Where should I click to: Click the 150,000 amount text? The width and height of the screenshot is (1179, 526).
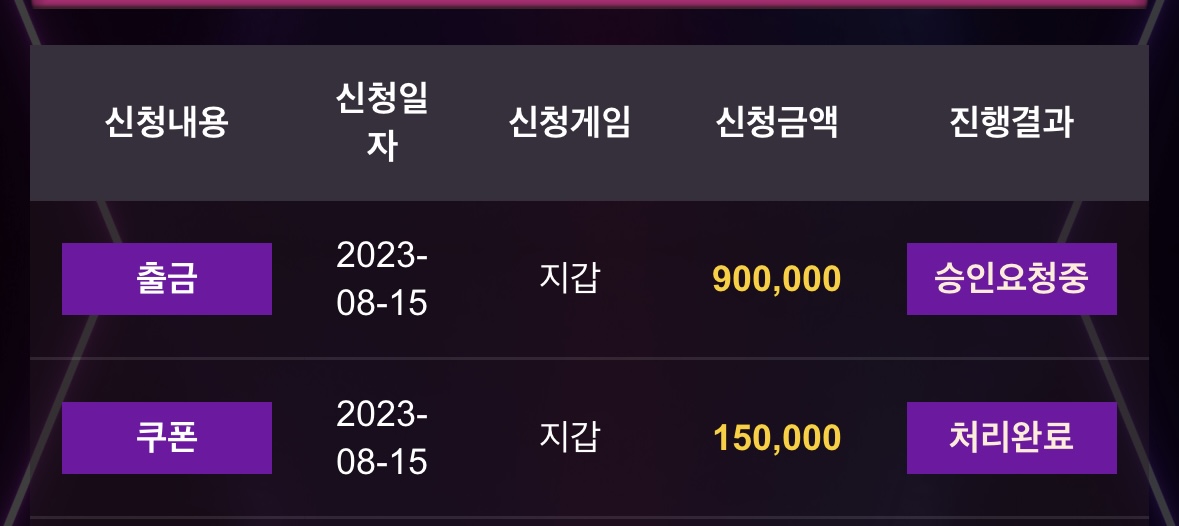tap(777, 439)
